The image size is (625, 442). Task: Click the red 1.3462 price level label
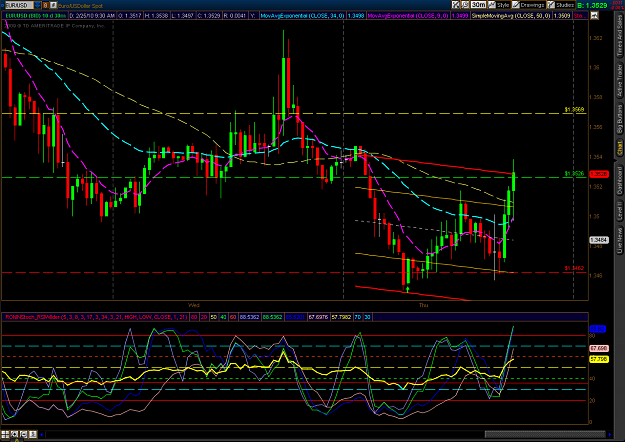[574, 268]
